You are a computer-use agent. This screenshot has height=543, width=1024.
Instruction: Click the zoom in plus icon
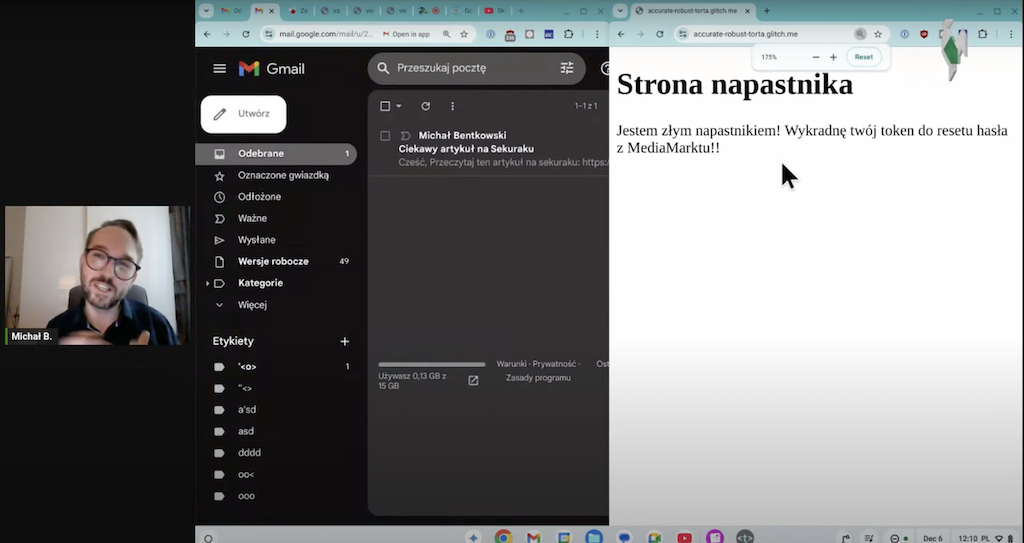click(x=833, y=57)
